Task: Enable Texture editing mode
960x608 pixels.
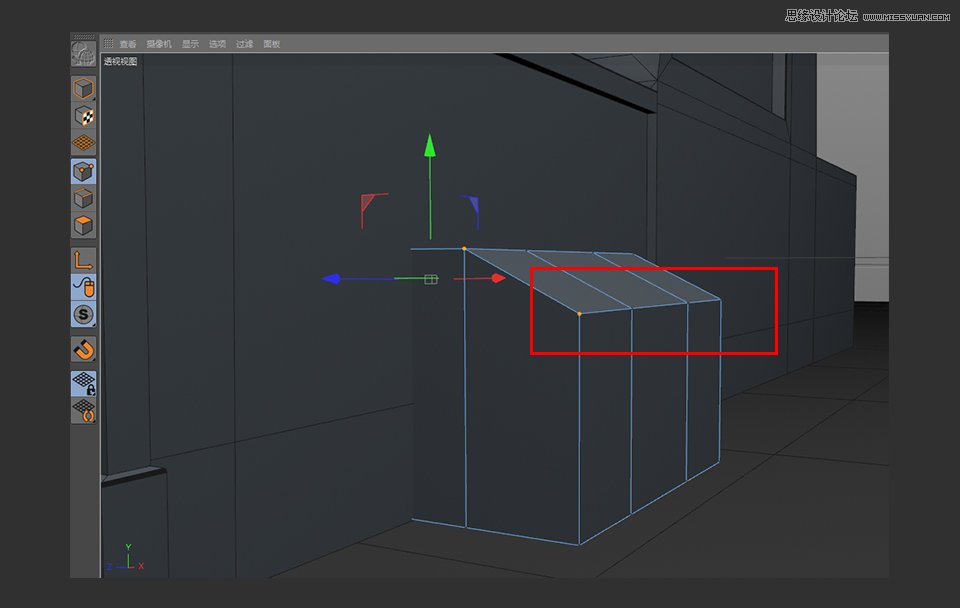Action: tap(83, 115)
